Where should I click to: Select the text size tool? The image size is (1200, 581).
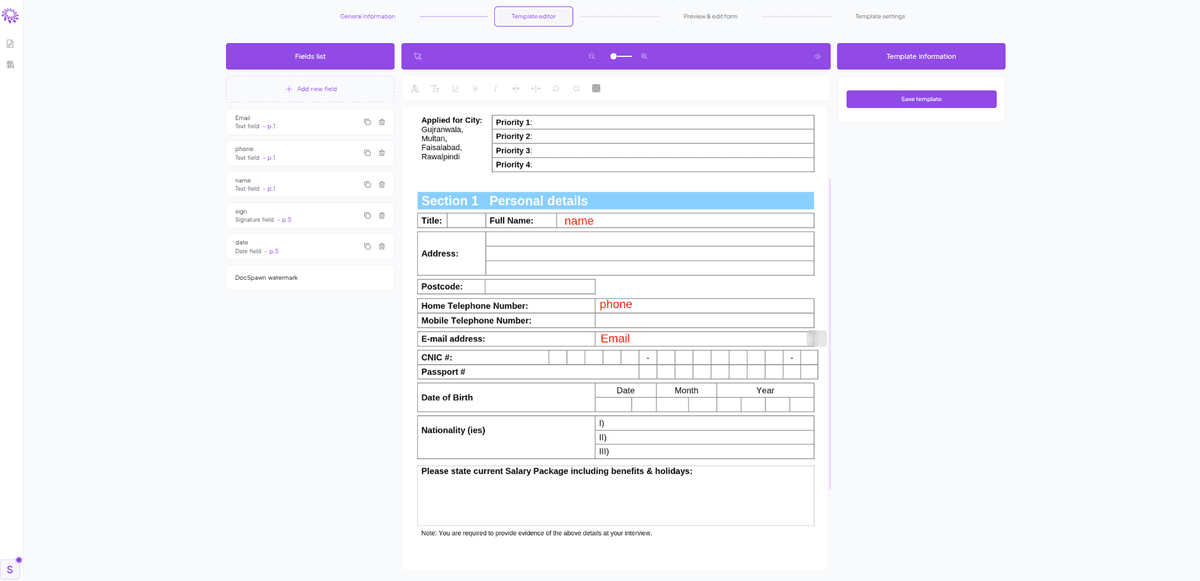click(x=434, y=88)
